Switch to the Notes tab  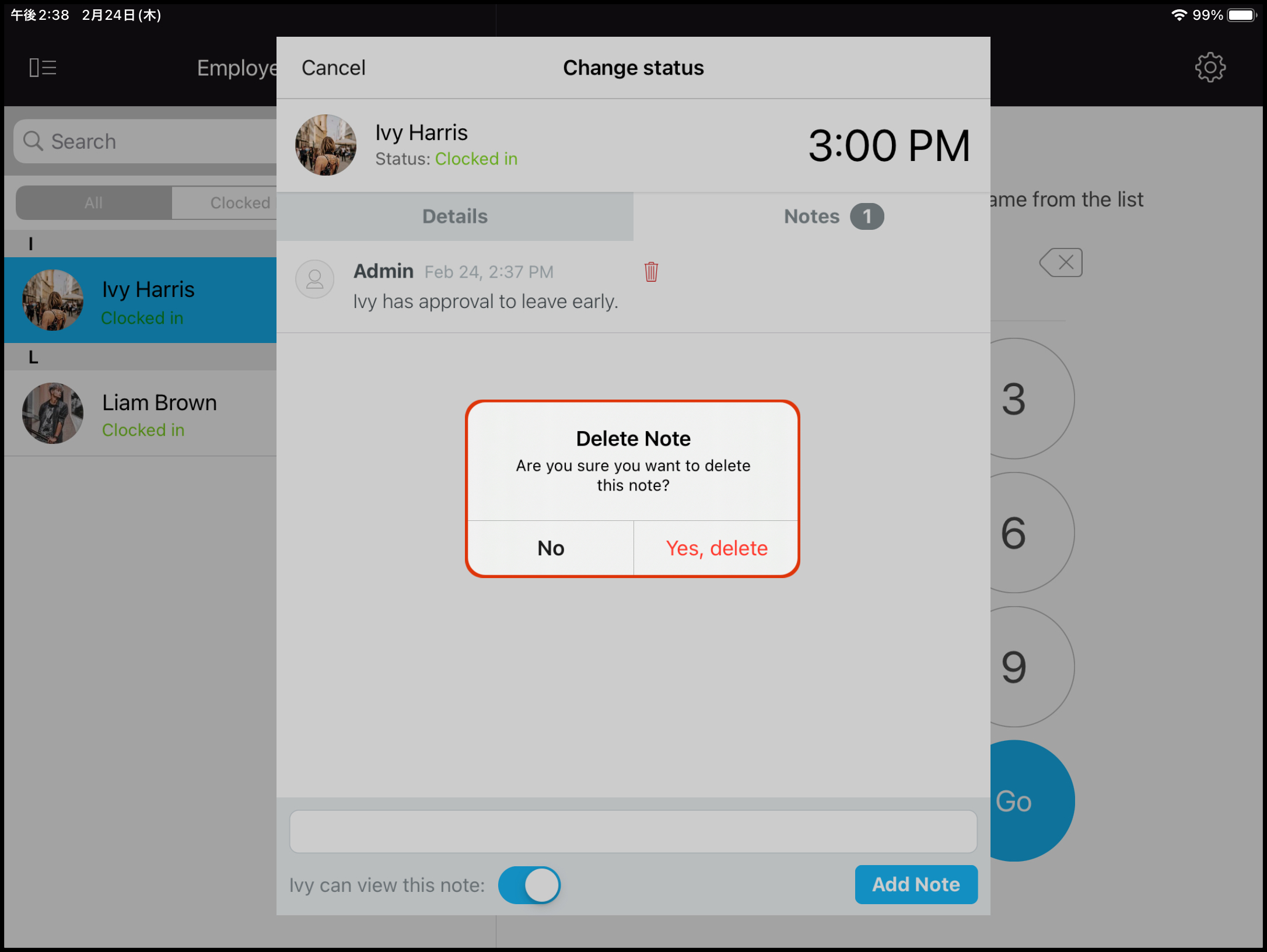coord(811,216)
